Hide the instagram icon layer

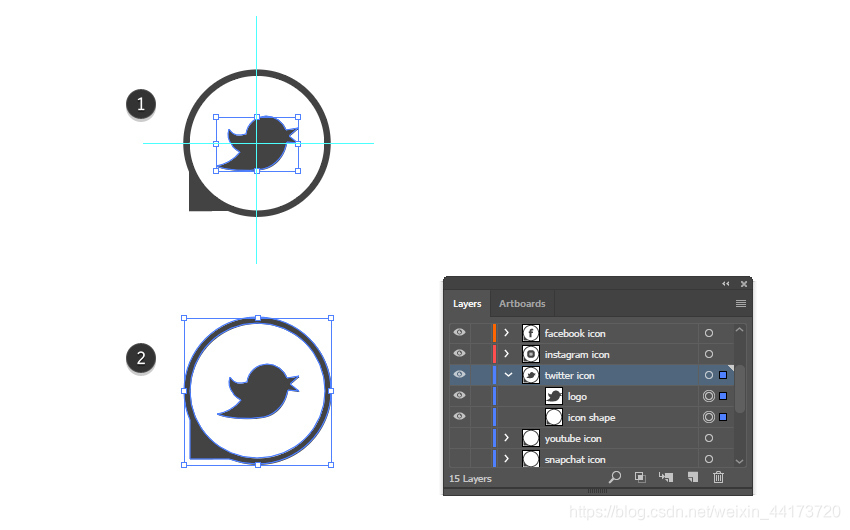459,353
